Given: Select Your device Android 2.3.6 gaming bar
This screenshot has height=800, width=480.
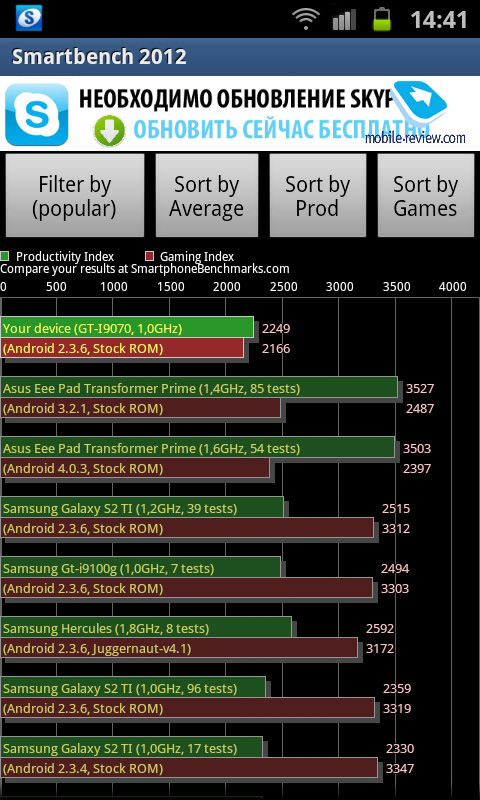Looking at the screenshot, I should coord(122,348).
